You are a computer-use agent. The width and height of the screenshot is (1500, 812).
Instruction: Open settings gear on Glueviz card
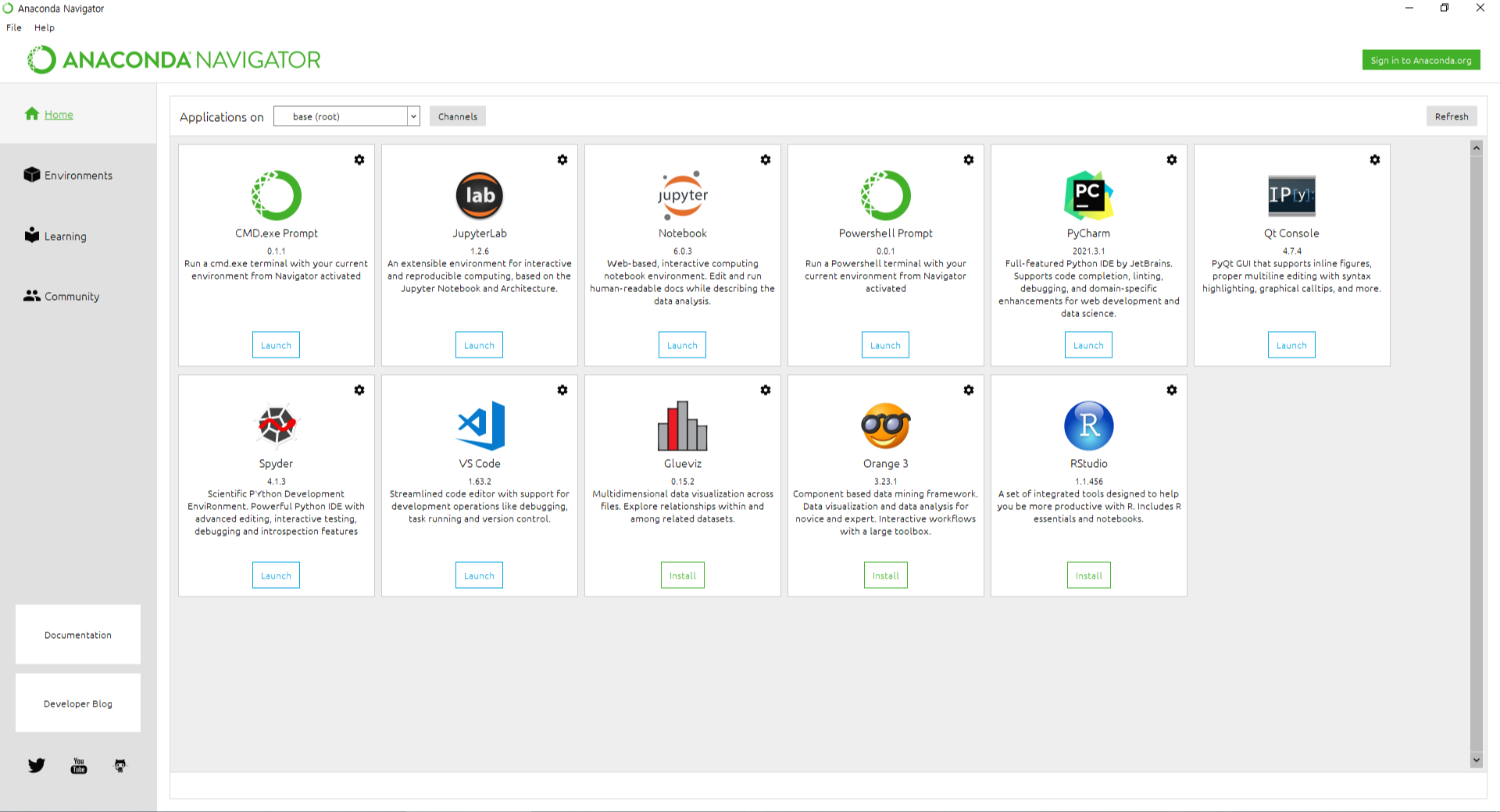(766, 390)
